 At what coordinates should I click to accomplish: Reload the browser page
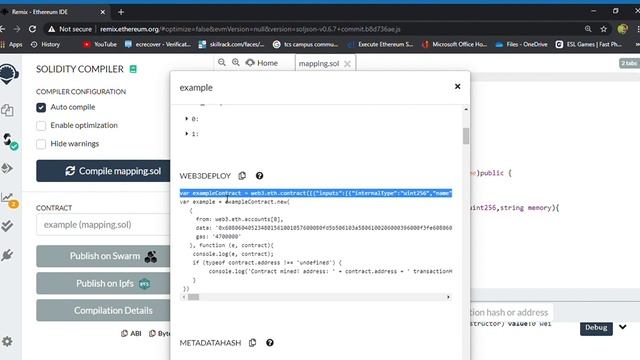(x=32, y=29)
